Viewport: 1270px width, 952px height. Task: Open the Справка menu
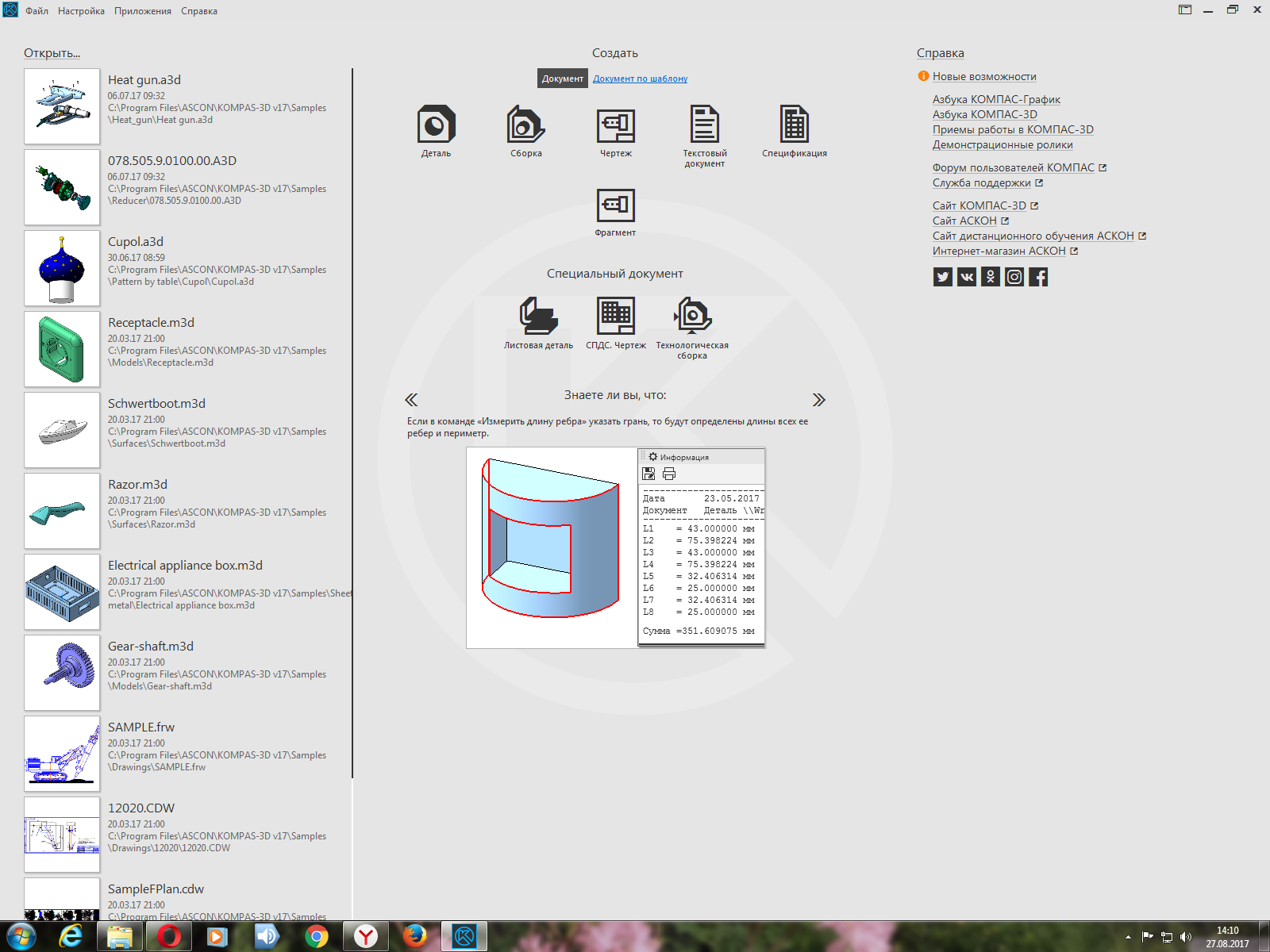[199, 11]
